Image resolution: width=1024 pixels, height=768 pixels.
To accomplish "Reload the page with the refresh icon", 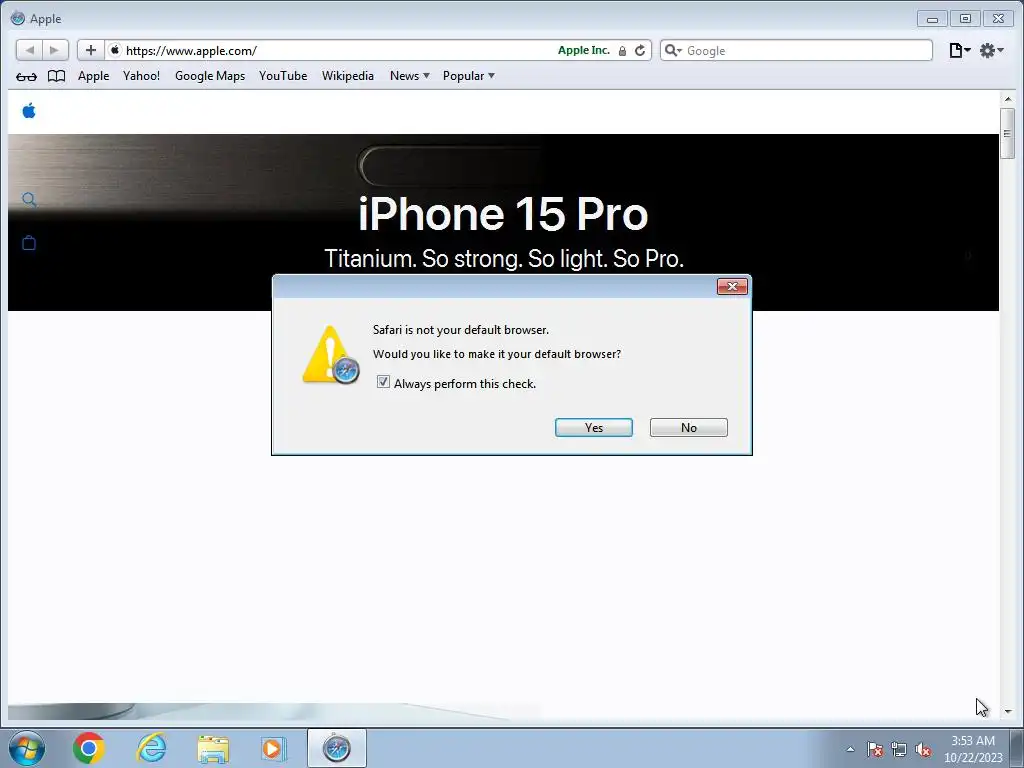I will (640, 50).
